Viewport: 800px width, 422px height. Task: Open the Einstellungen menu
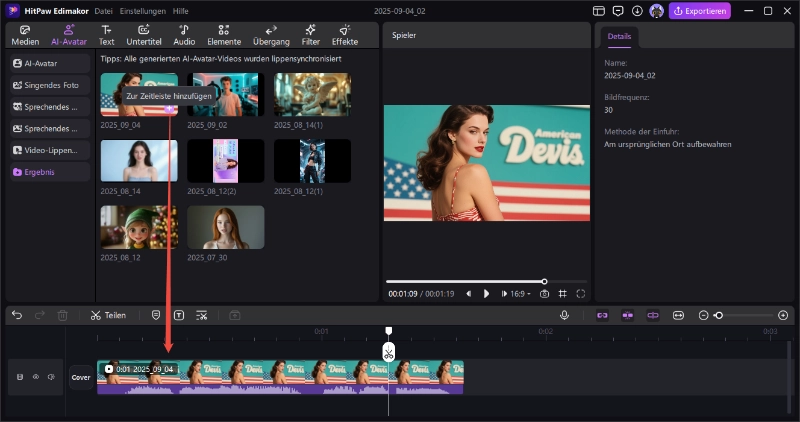pos(143,11)
